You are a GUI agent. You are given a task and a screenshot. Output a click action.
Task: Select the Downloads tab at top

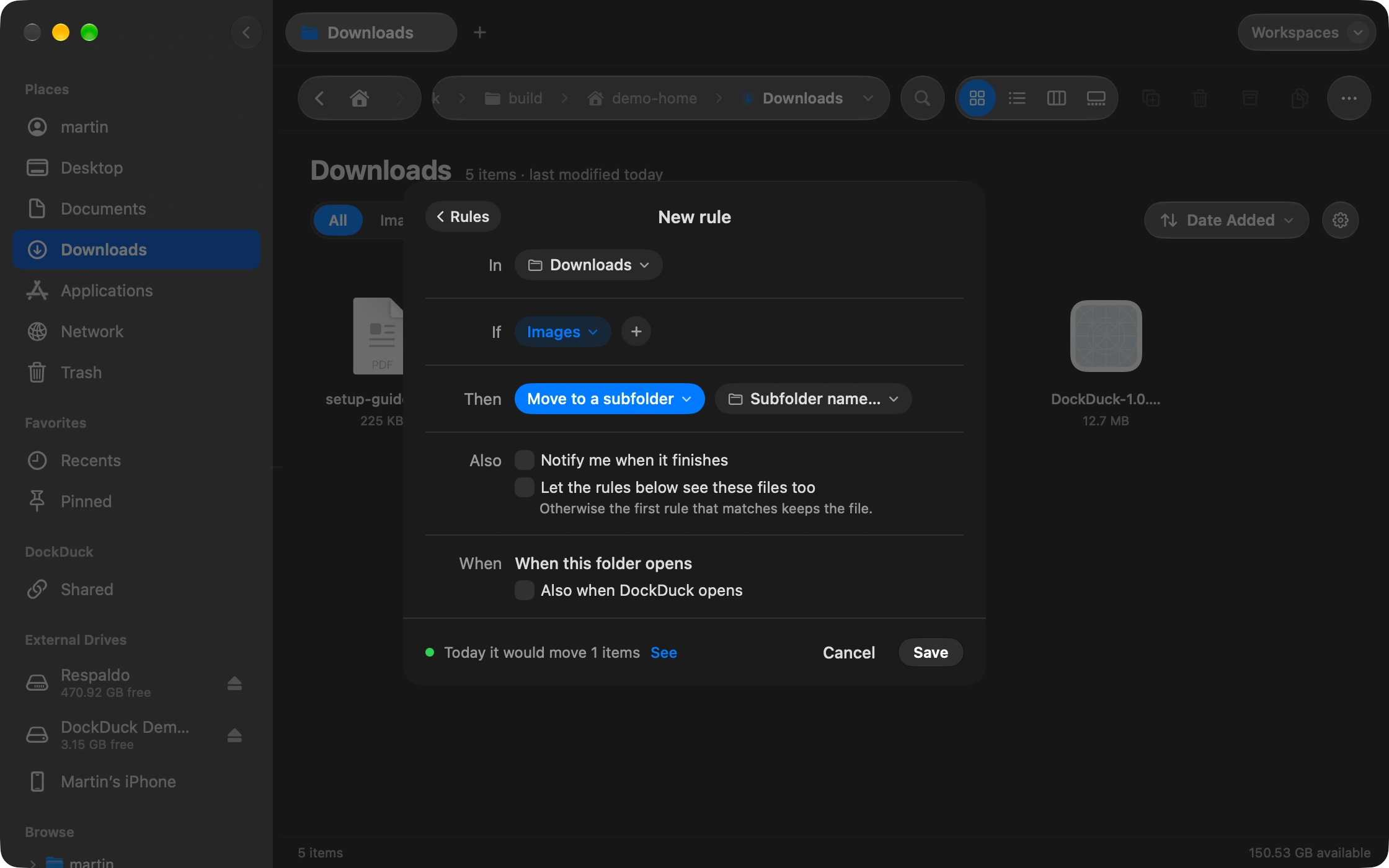(371, 32)
